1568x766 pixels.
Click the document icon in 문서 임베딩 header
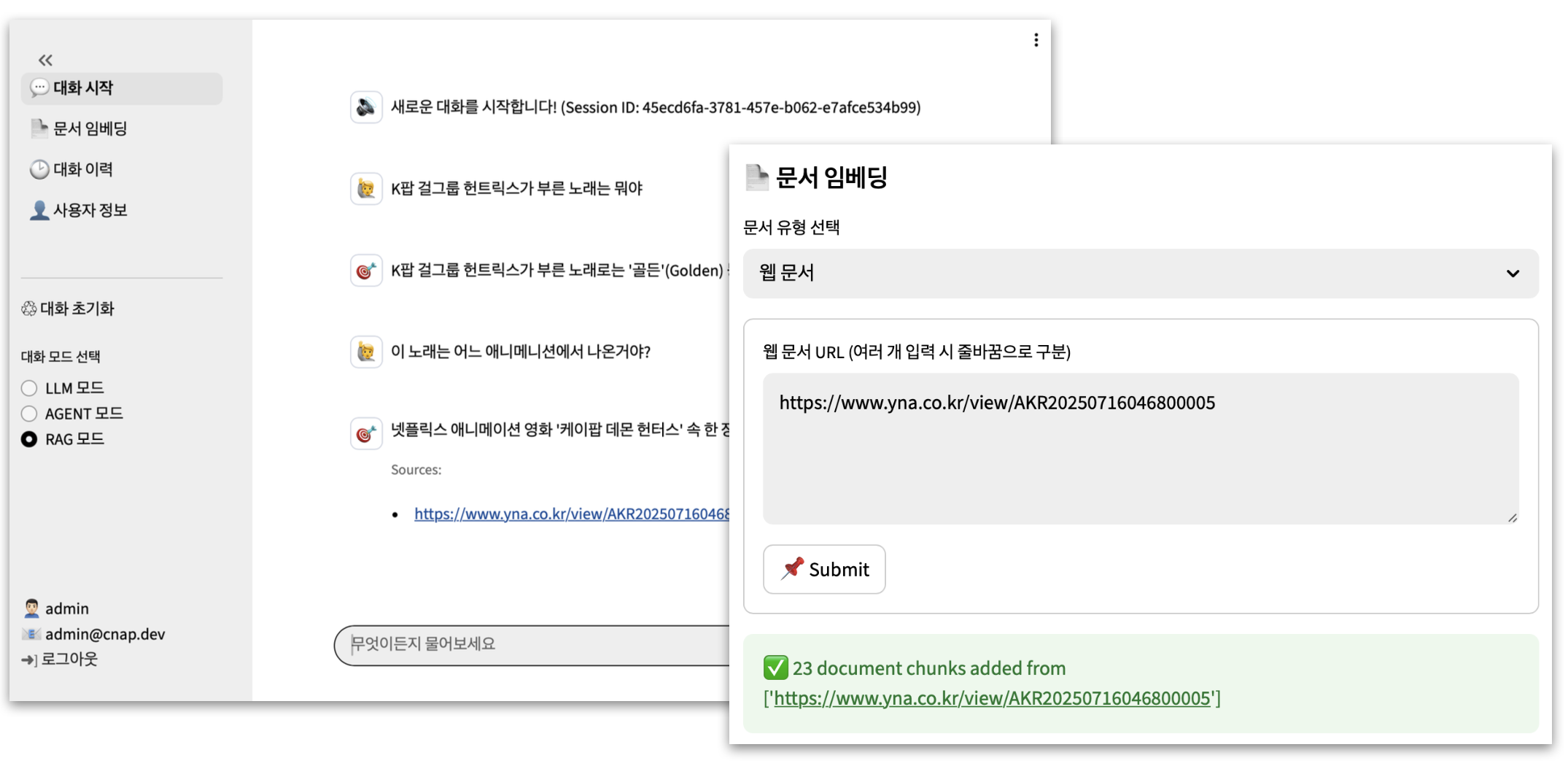pos(756,177)
